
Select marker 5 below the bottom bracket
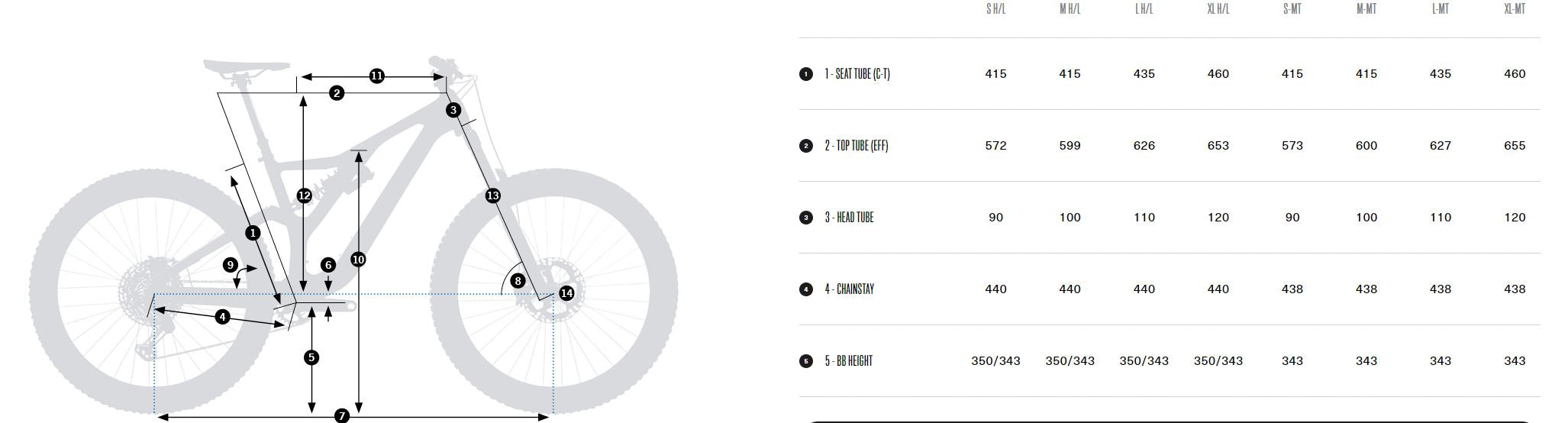click(311, 357)
